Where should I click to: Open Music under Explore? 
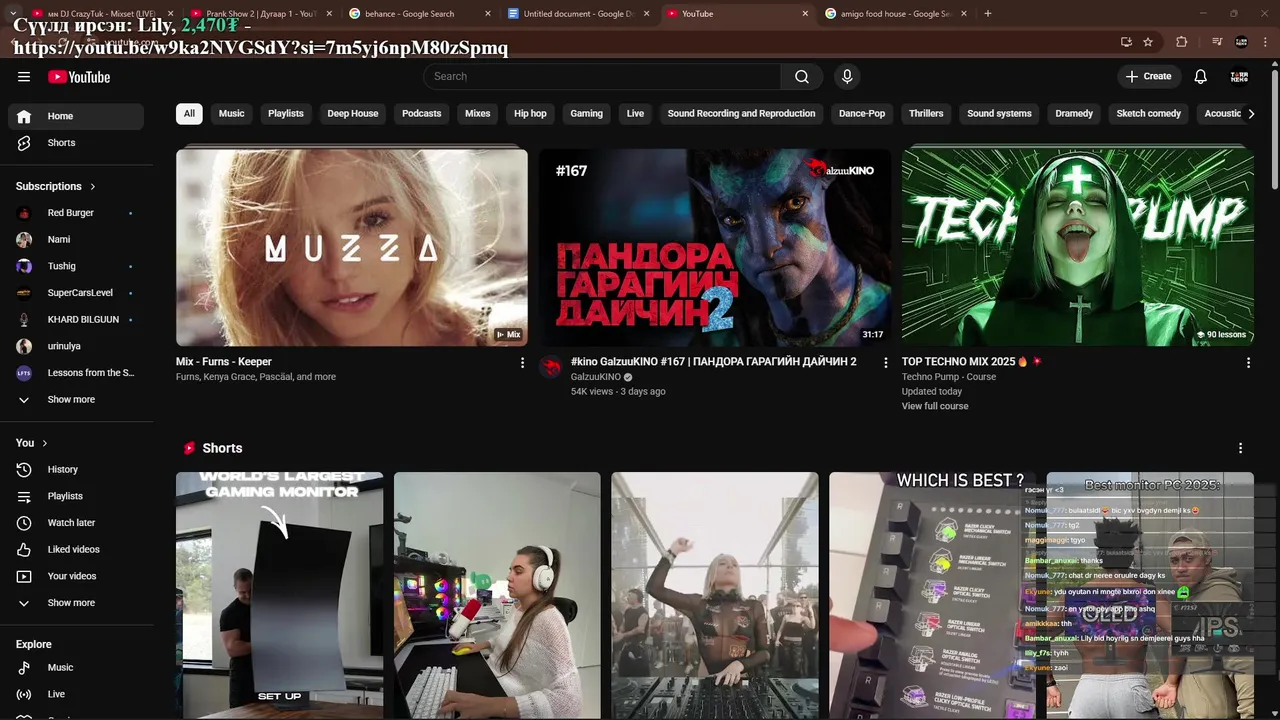pyautogui.click(x=76, y=668)
